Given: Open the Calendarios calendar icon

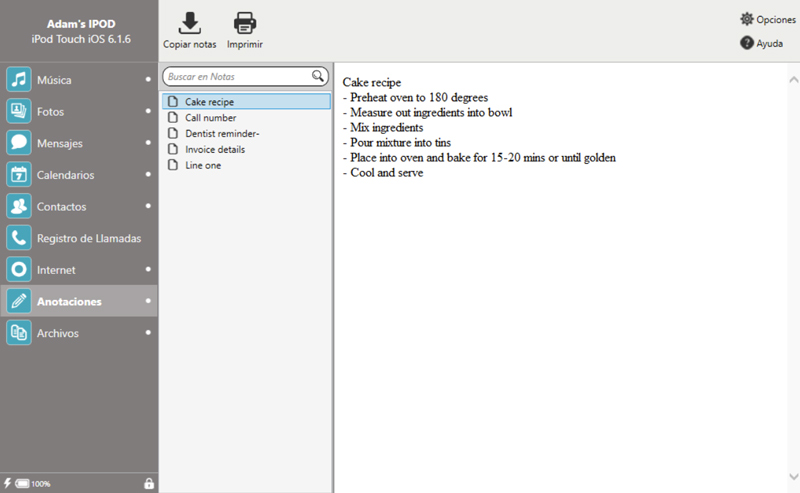Looking at the screenshot, I should pos(19,175).
